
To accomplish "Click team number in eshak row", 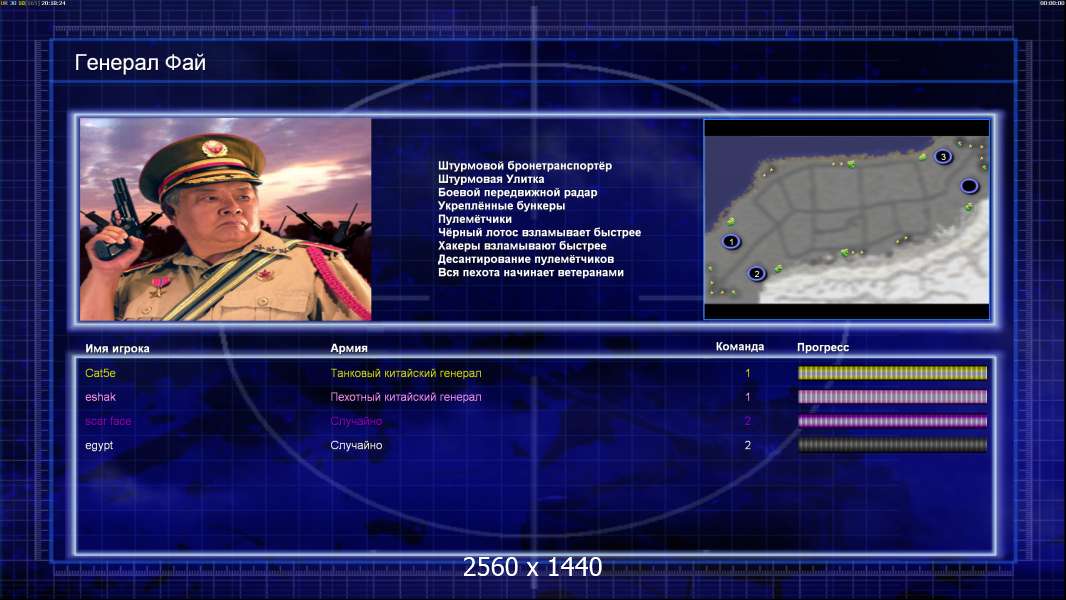I will pyautogui.click(x=747, y=397).
